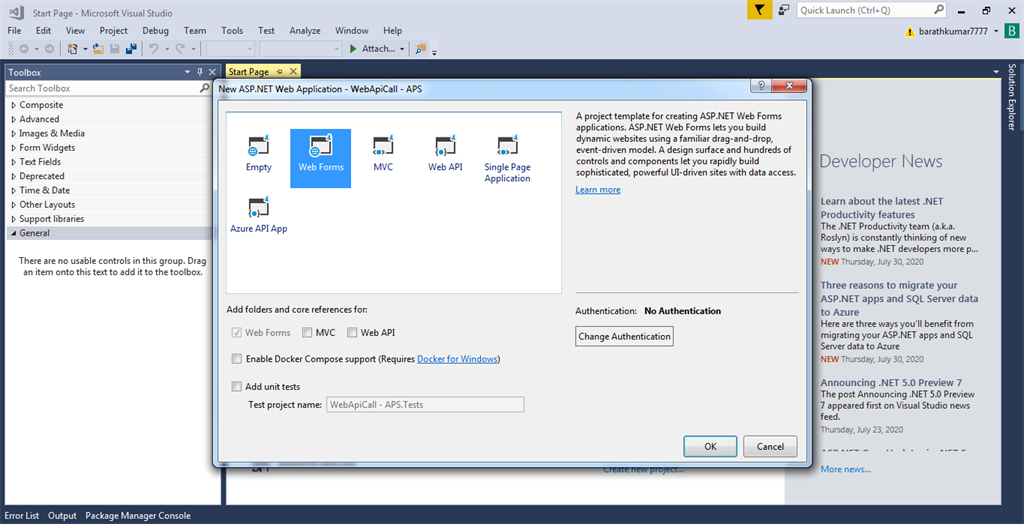Screen dimensions: 1024x524
Task: Open the Error List tab
Action: pos(22,516)
